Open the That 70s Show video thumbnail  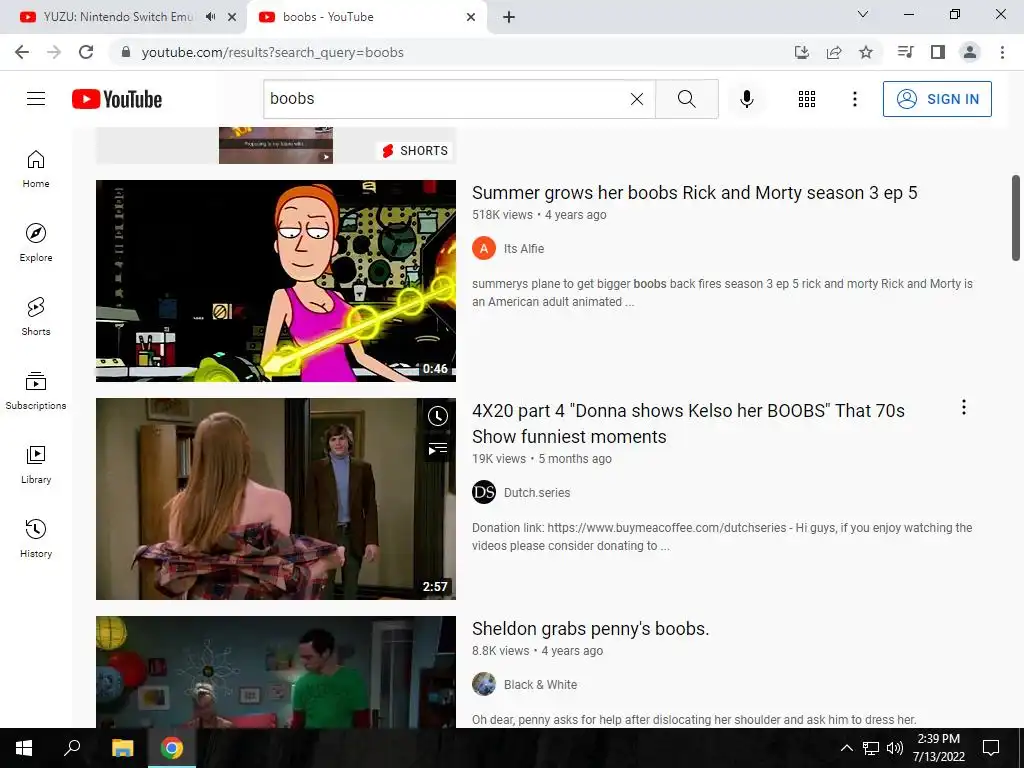click(x=276, y=499)
